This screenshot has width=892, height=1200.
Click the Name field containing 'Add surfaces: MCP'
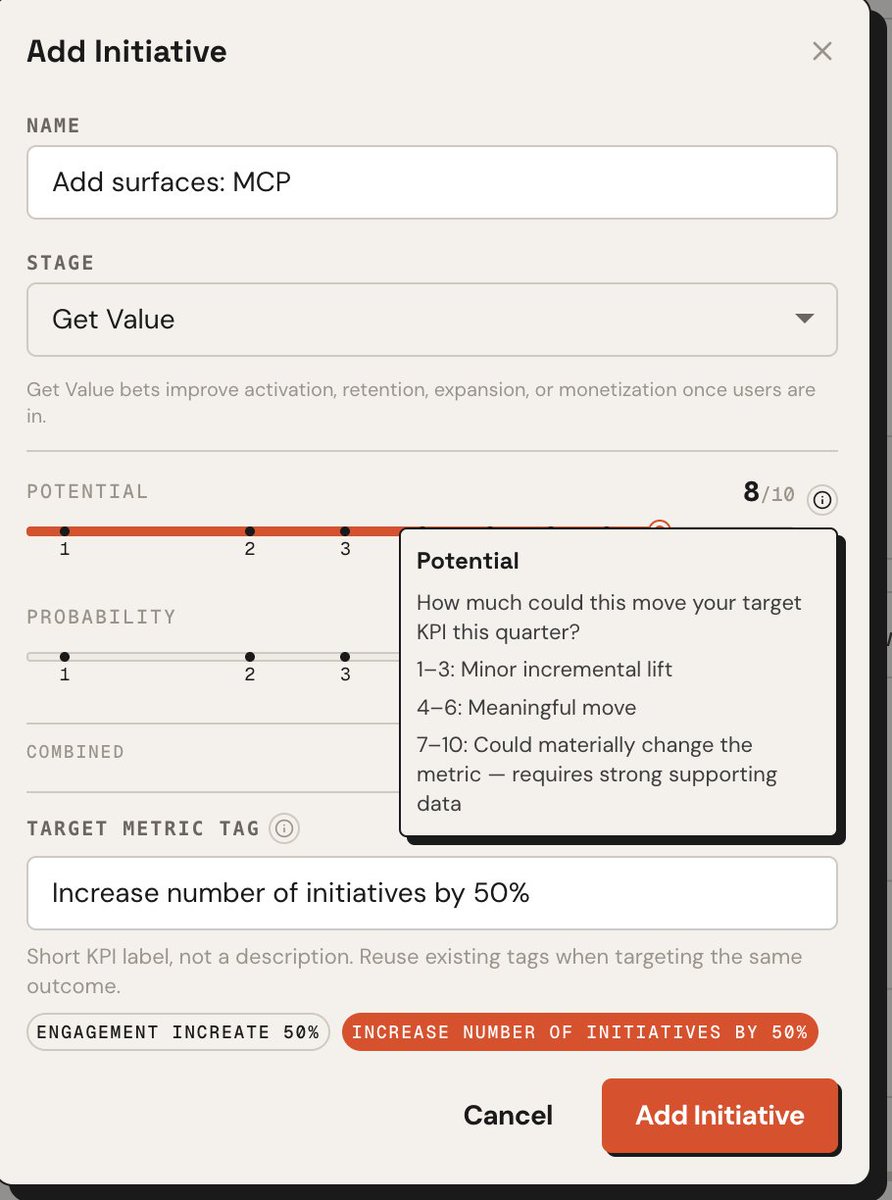(x=431, y=183)
